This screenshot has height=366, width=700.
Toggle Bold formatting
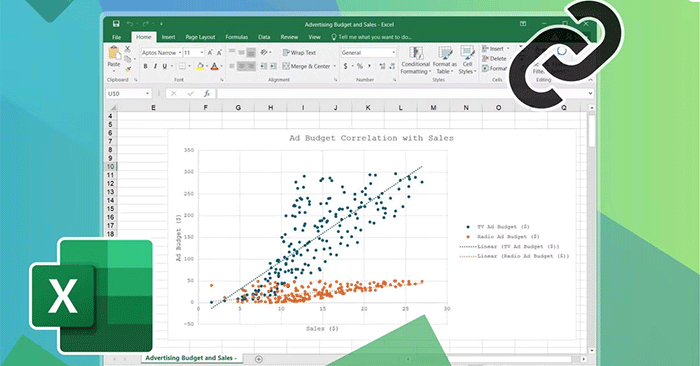point(145,66)
